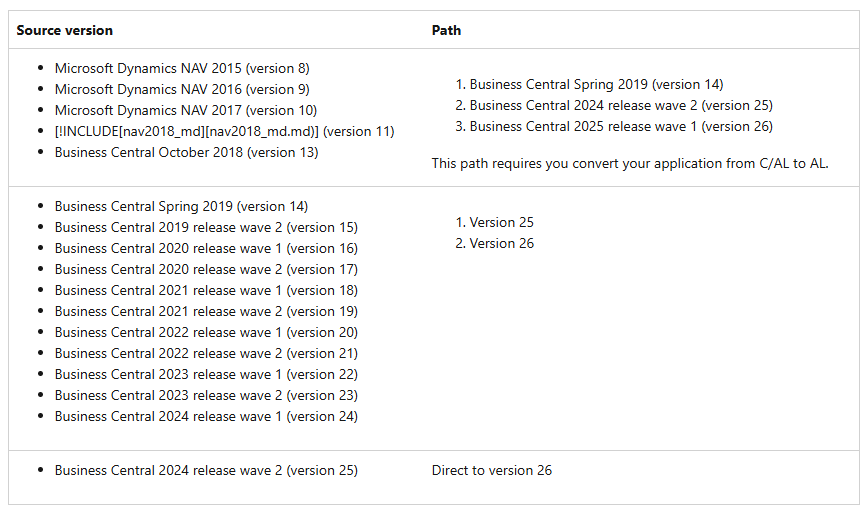Select Microsoft Dynamics NAV 2015 (version 8)
Image resolution: width=867 pixels, height=517 pixels.
pos(182,68)
